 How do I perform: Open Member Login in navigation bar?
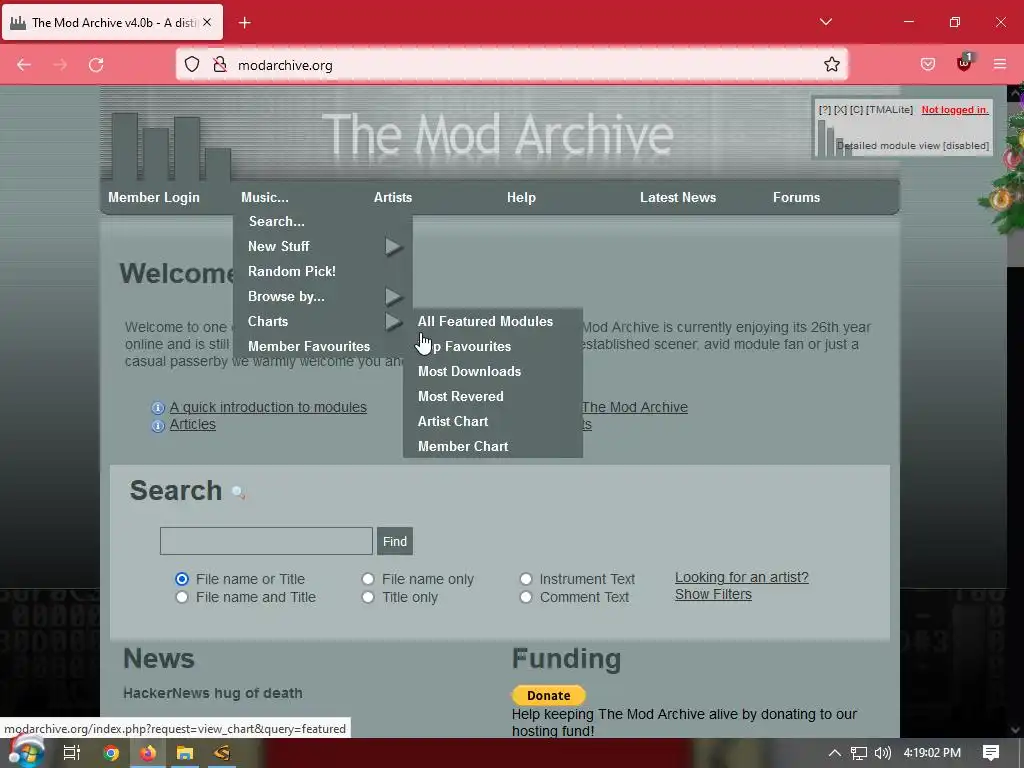click(154, 197)
